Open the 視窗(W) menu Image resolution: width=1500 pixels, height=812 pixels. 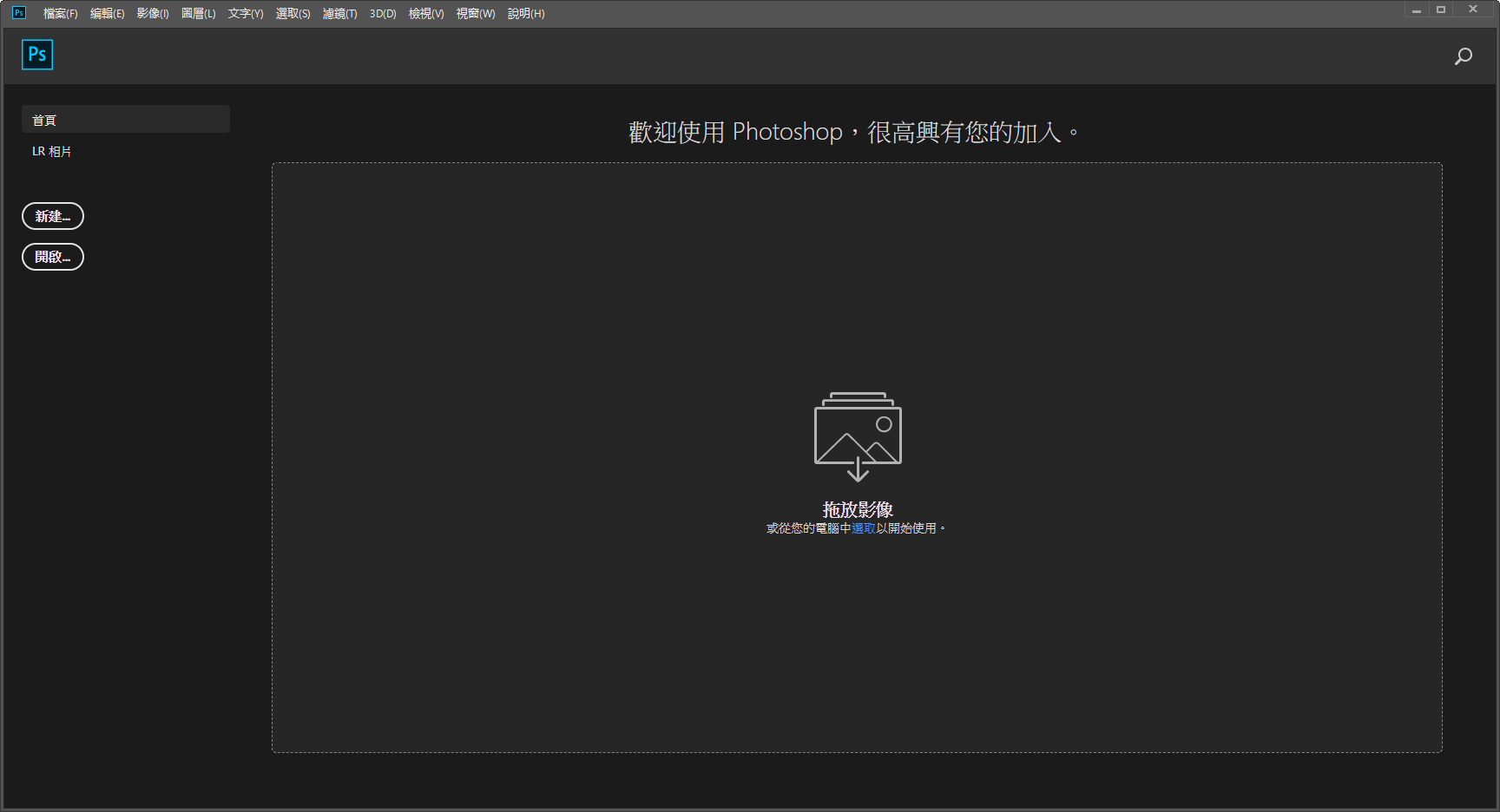[476, 13]
